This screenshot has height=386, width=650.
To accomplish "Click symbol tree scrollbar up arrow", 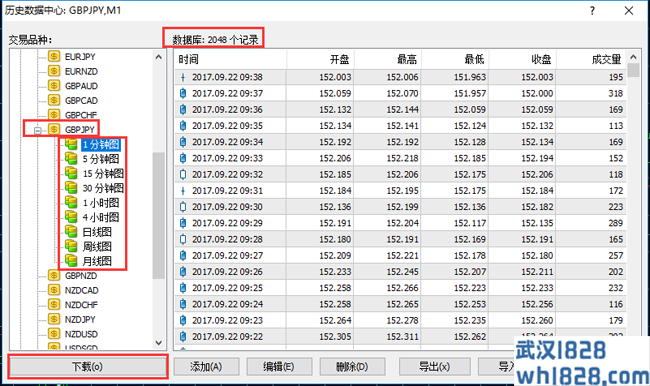I will coord(159,57).
